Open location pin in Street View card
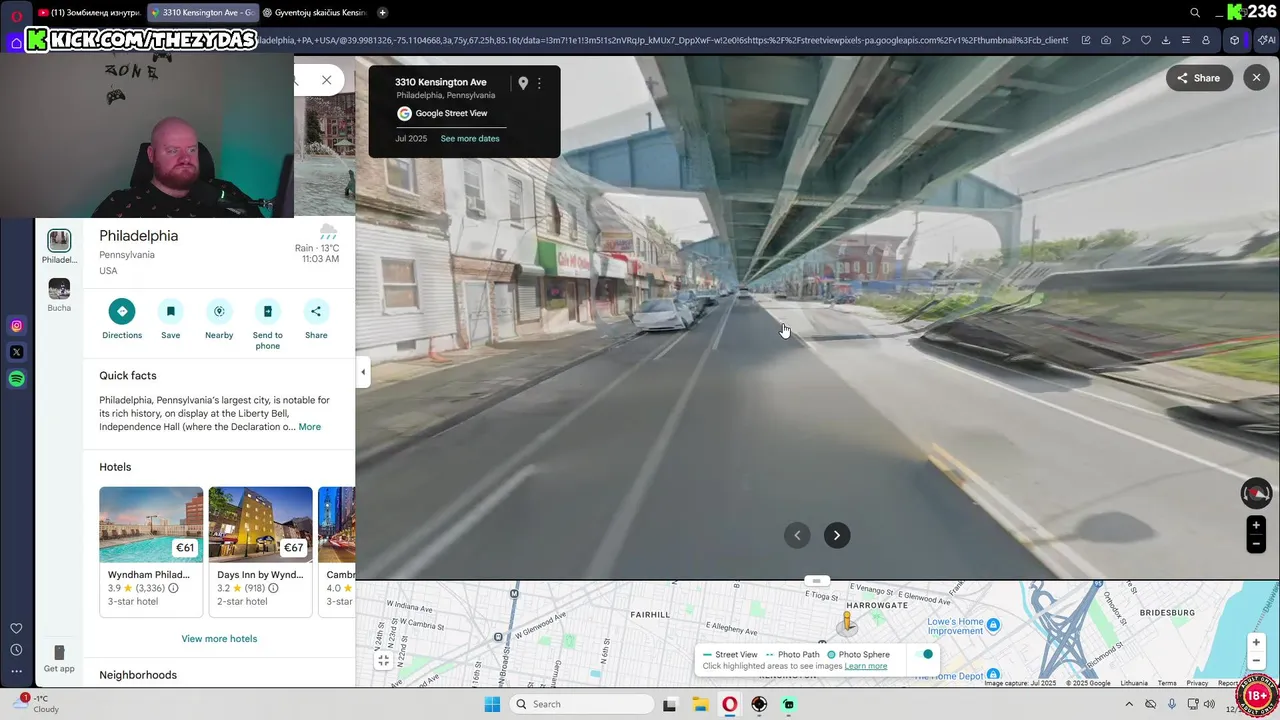1280x720 pixels. click(522, 84)
